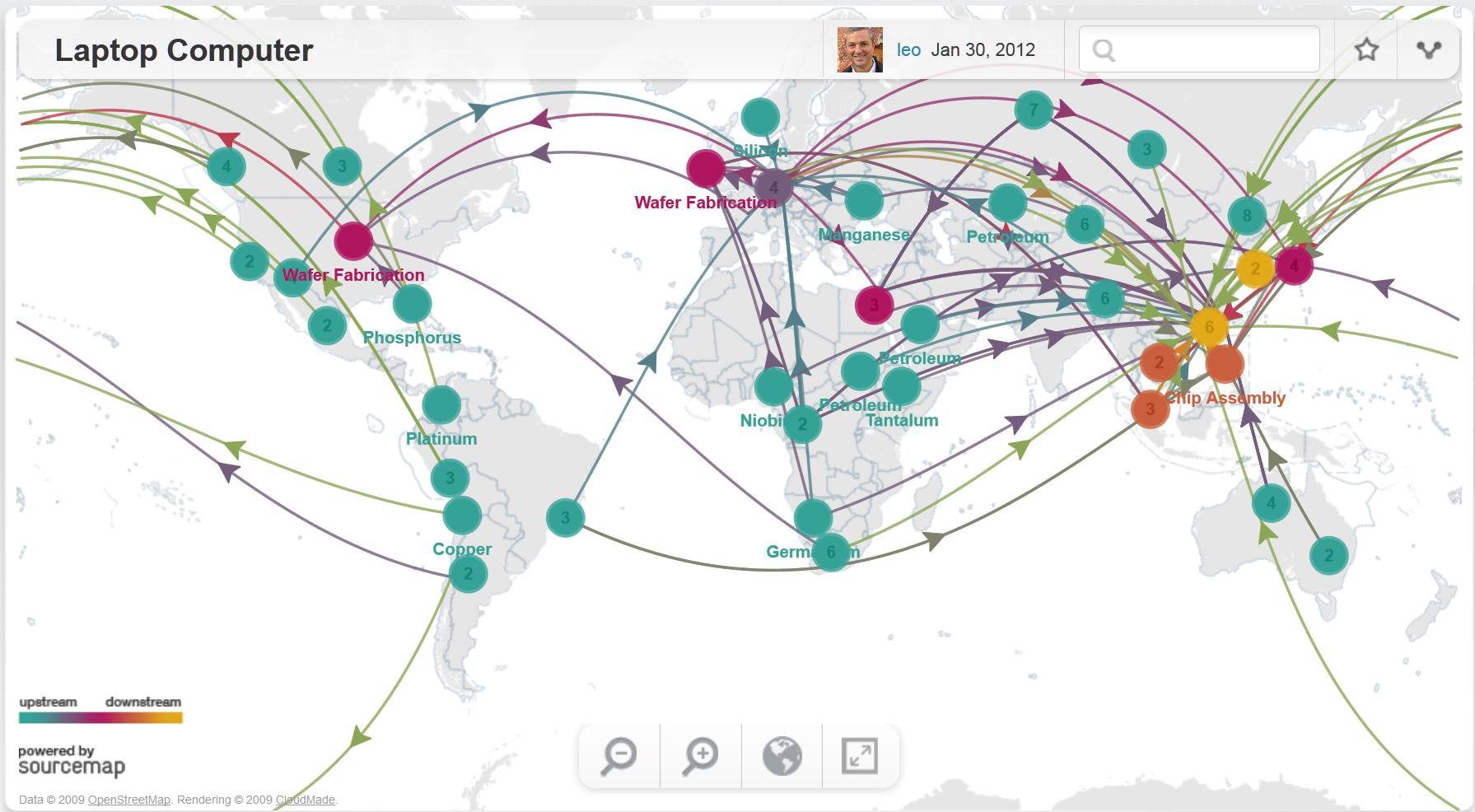This screenshot has width=1475, height=812.
Task: Open the CloudMade attribution link
Action: [305, 800]
